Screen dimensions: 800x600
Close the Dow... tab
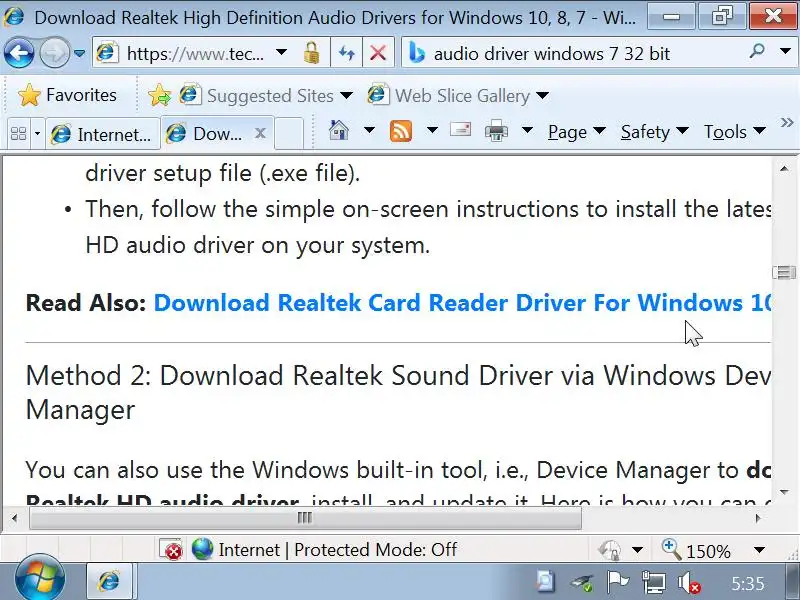click(x=260, y=133)
